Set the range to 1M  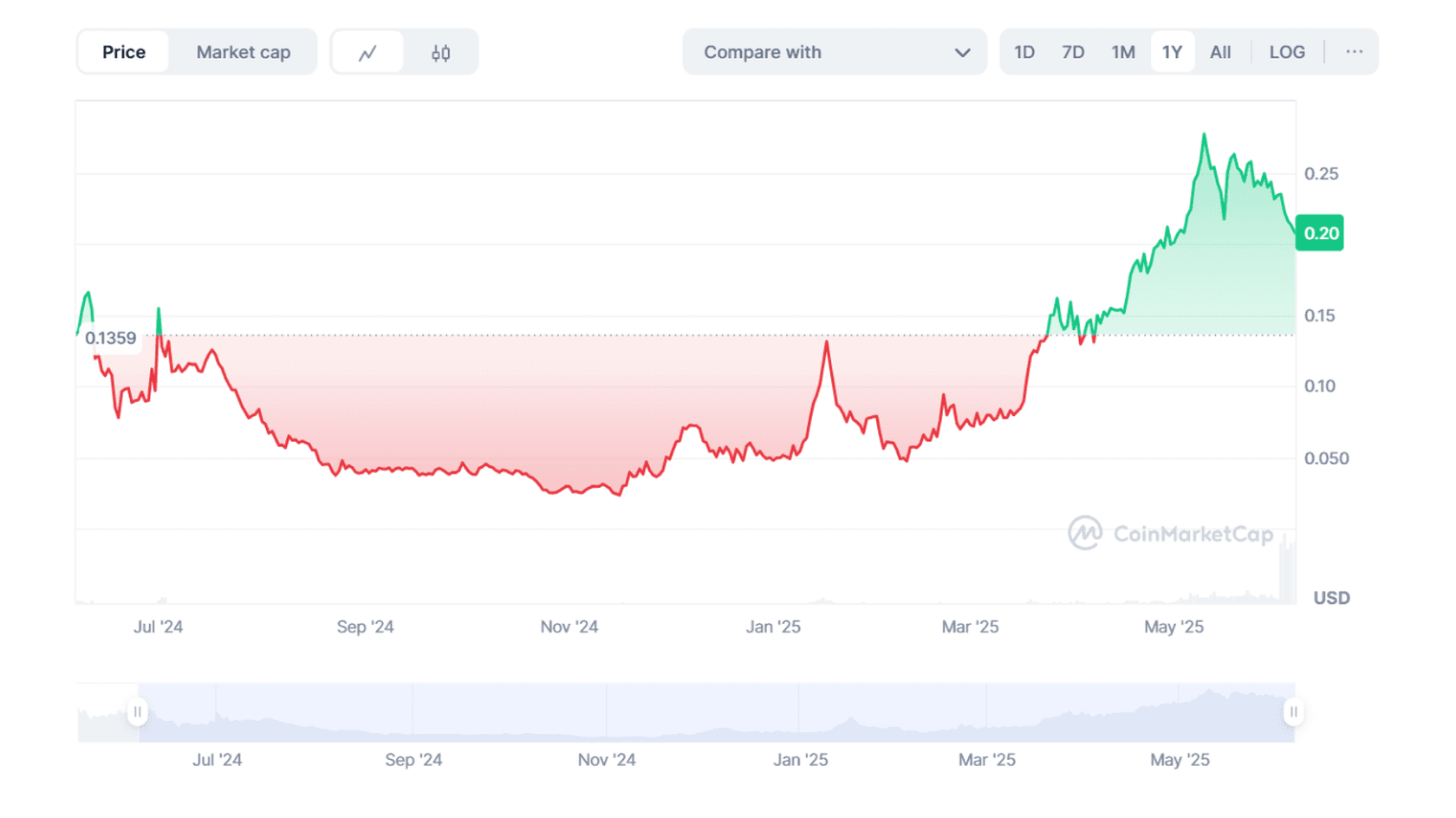1123,52
